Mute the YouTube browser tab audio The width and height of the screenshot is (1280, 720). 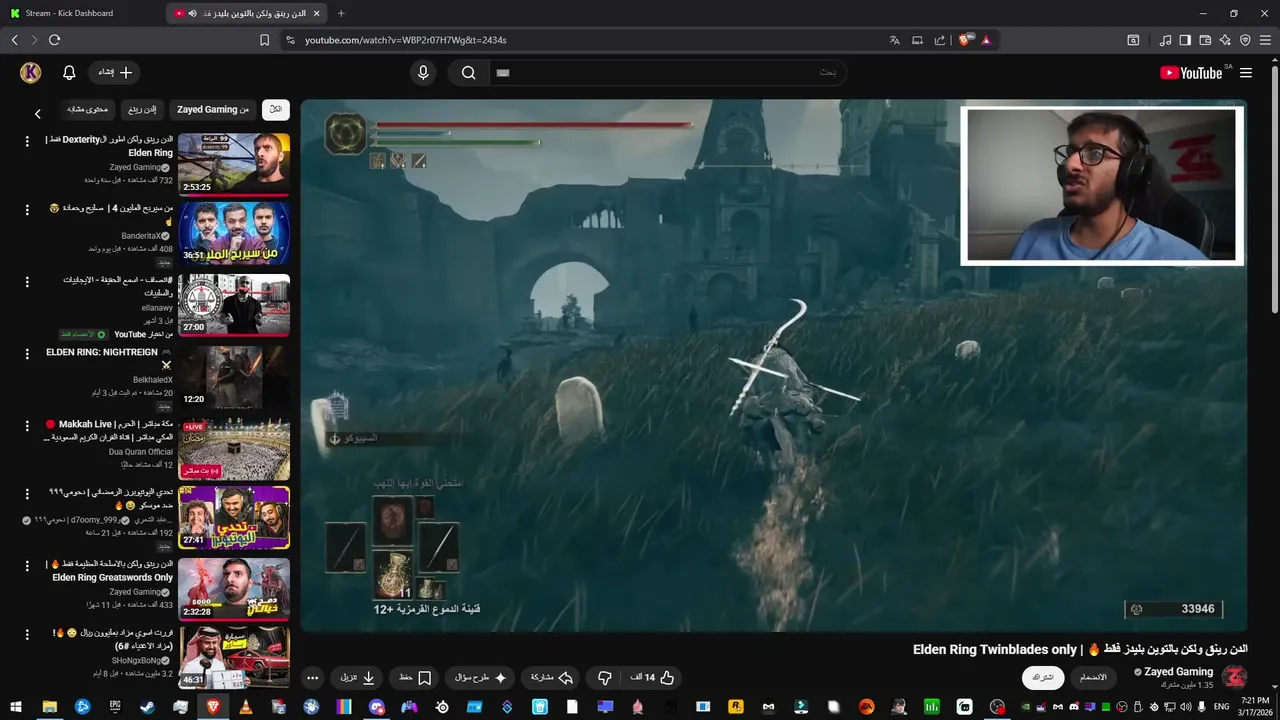tap(192, 13)
